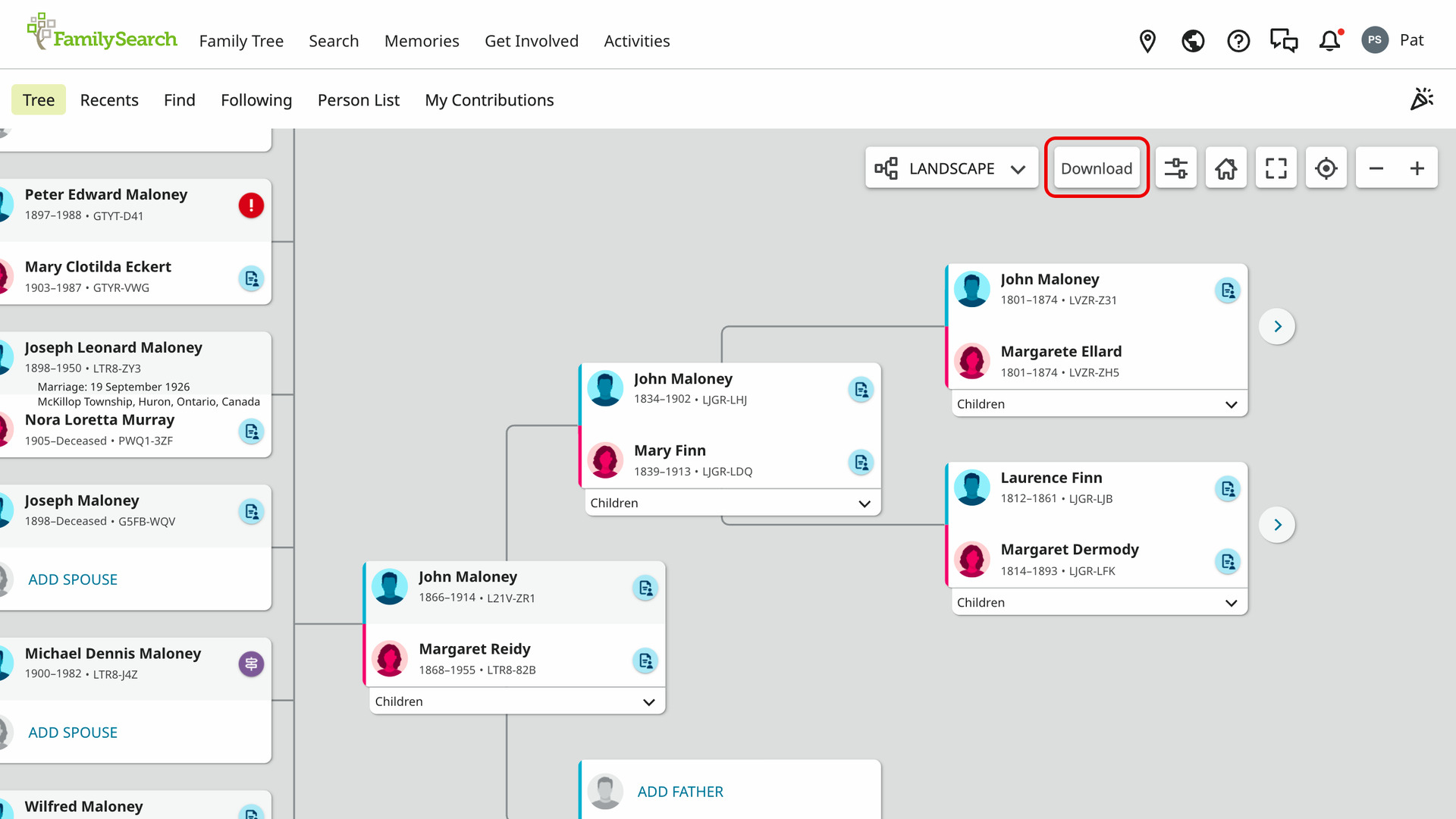1456x819 pixels.
Task: Expand ancestors arrow beside John Maloney 1801
Action: pos(1277,326)
